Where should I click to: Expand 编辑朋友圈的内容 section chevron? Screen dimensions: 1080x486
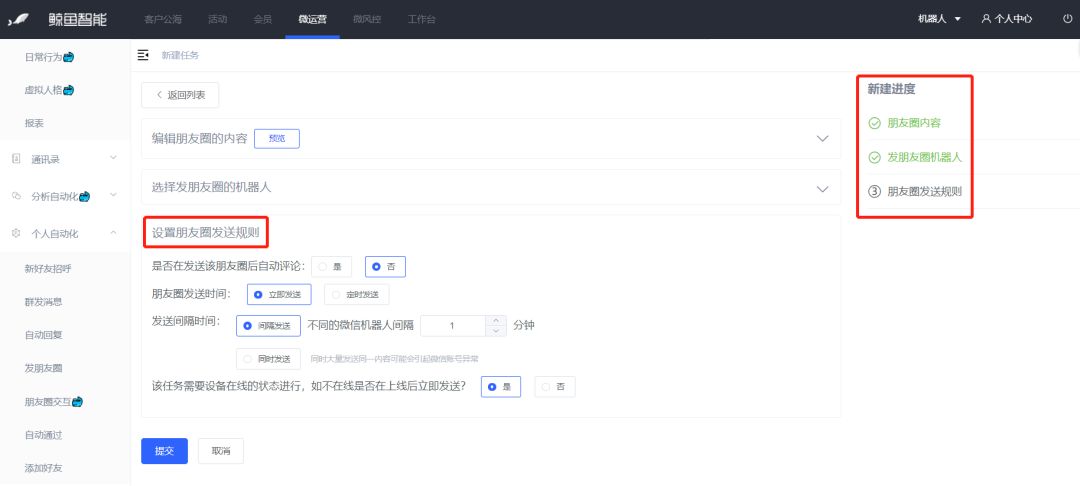pos(822,138)
